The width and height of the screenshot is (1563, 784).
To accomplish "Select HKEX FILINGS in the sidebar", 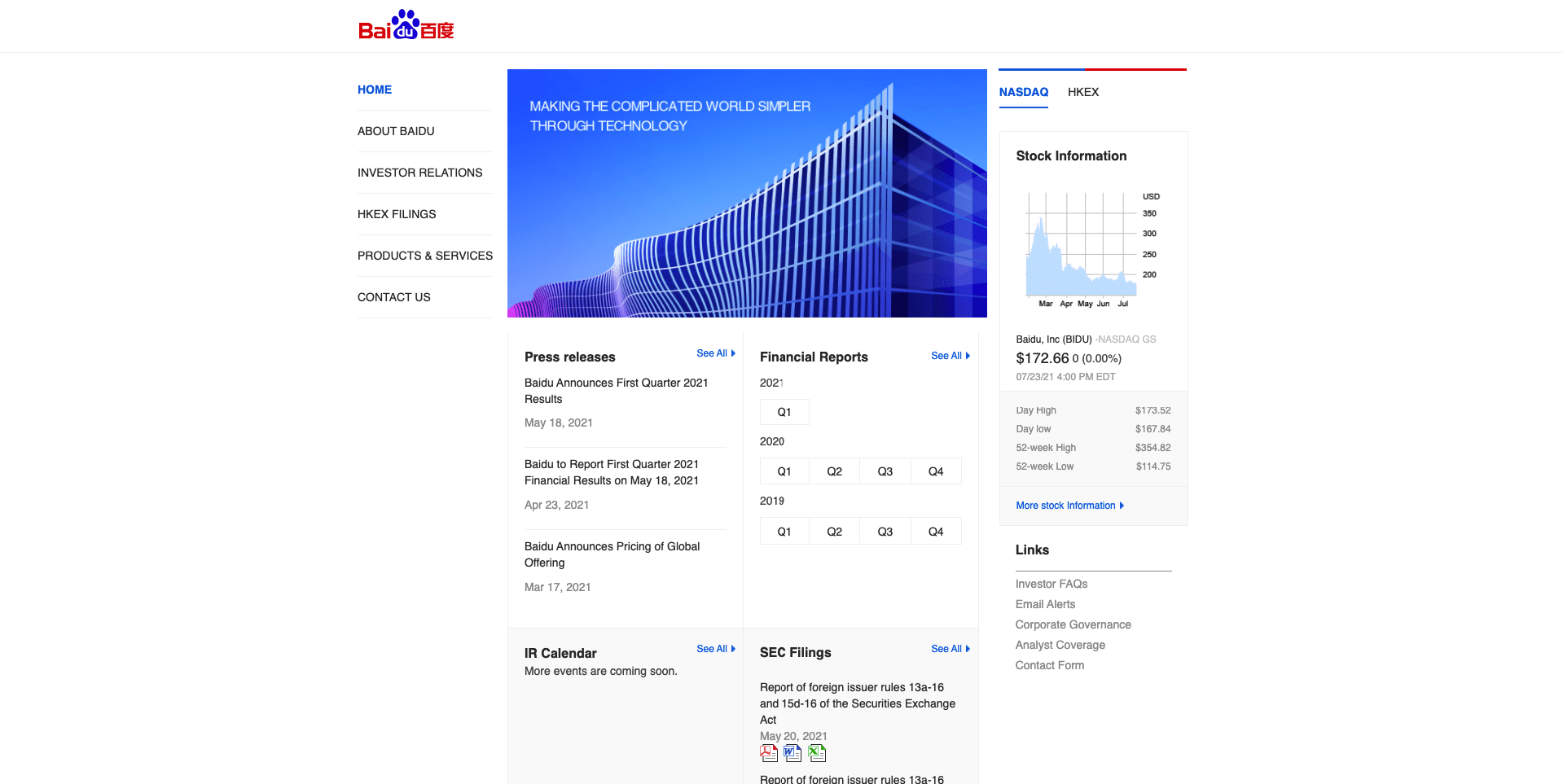I will pos(397,214).
